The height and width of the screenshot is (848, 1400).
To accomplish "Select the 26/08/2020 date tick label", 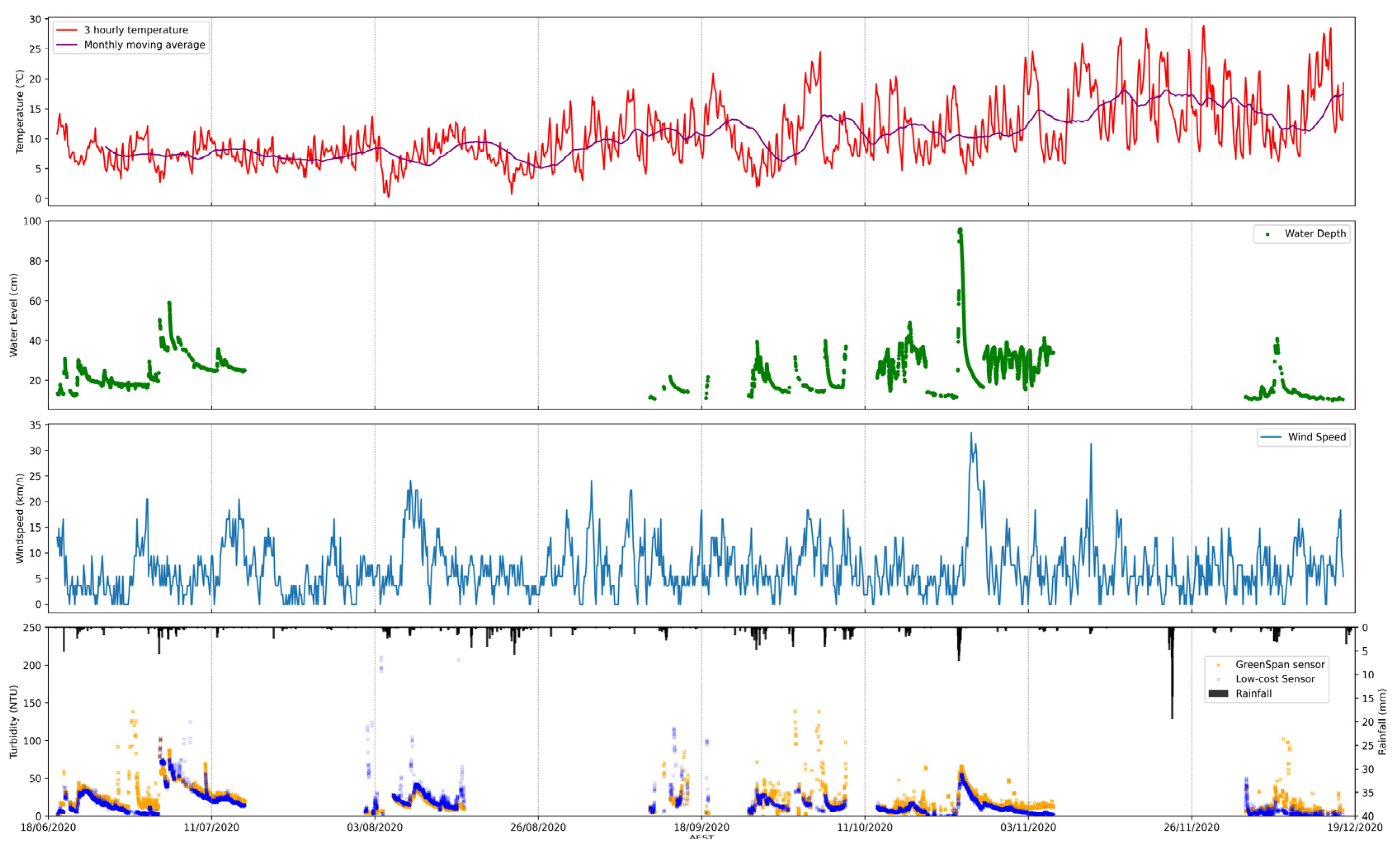I will [x=538, y=827].
